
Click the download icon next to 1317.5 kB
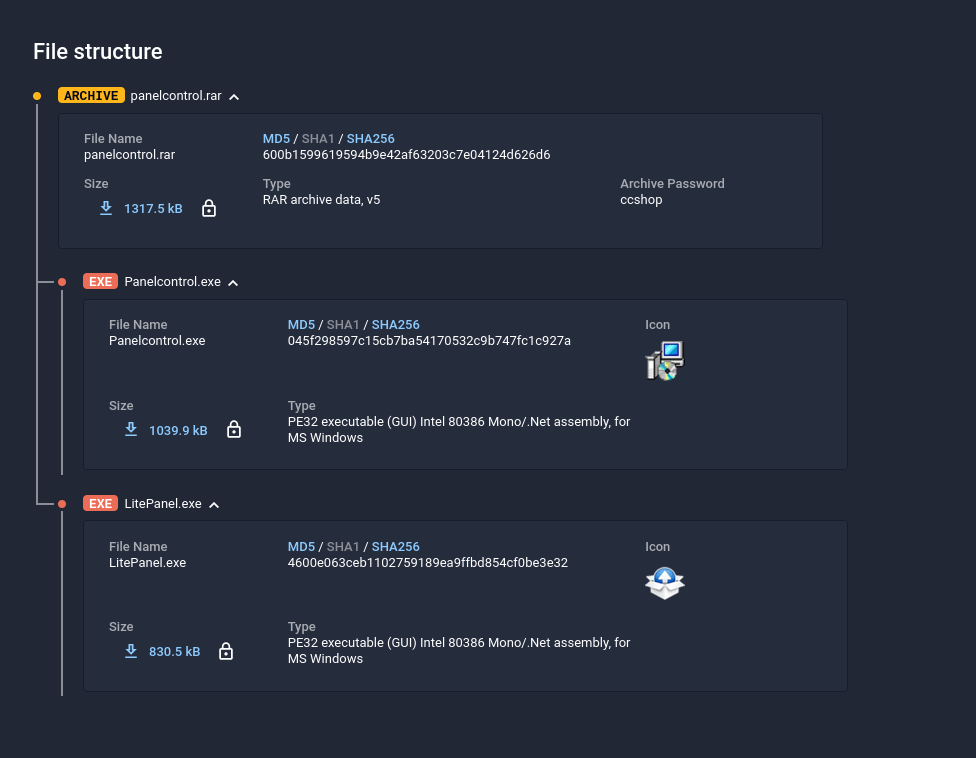tap(106, 208)
